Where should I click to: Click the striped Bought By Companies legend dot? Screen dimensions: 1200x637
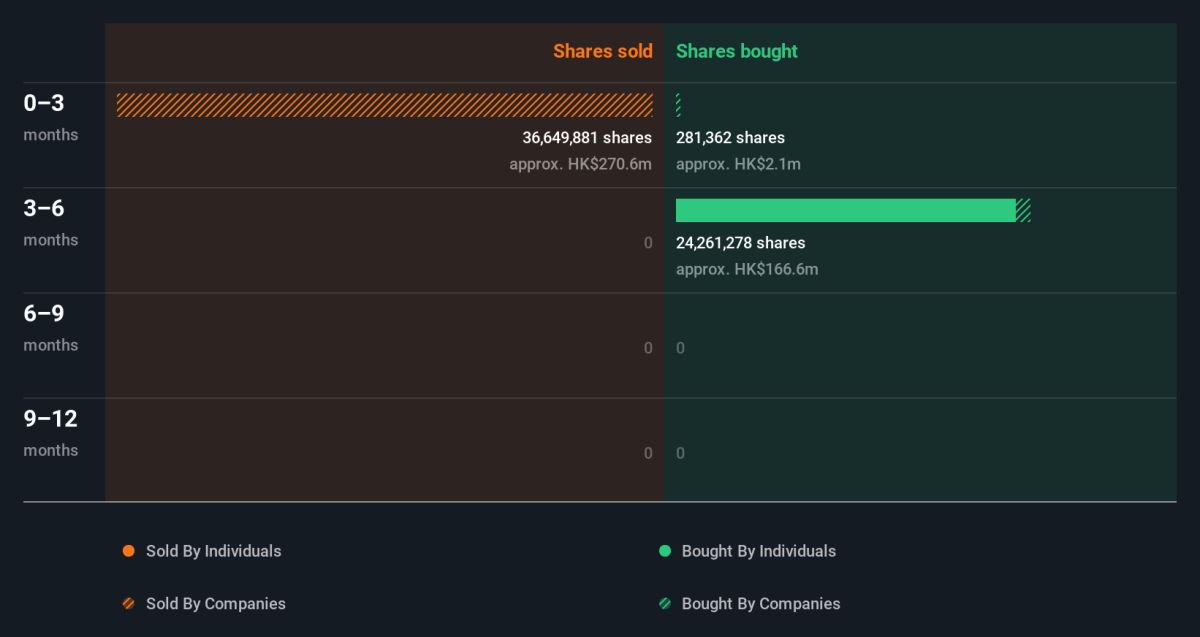pyautogui.click(x=664, y=604)
